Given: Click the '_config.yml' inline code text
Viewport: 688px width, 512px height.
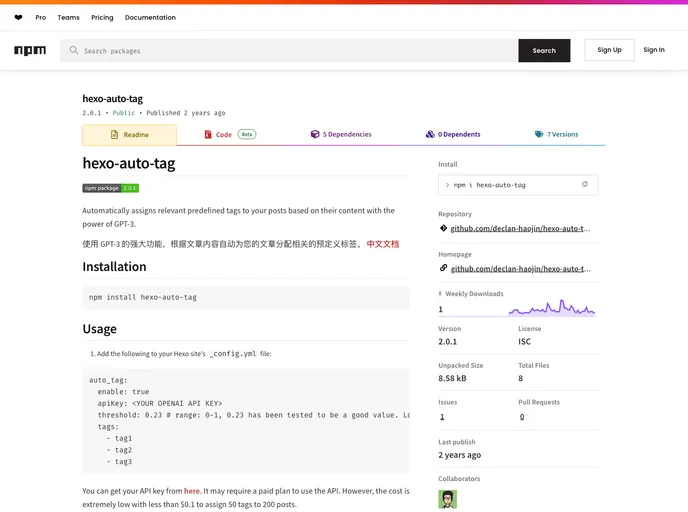Looking at the screenshot, I should click(233, 354).
